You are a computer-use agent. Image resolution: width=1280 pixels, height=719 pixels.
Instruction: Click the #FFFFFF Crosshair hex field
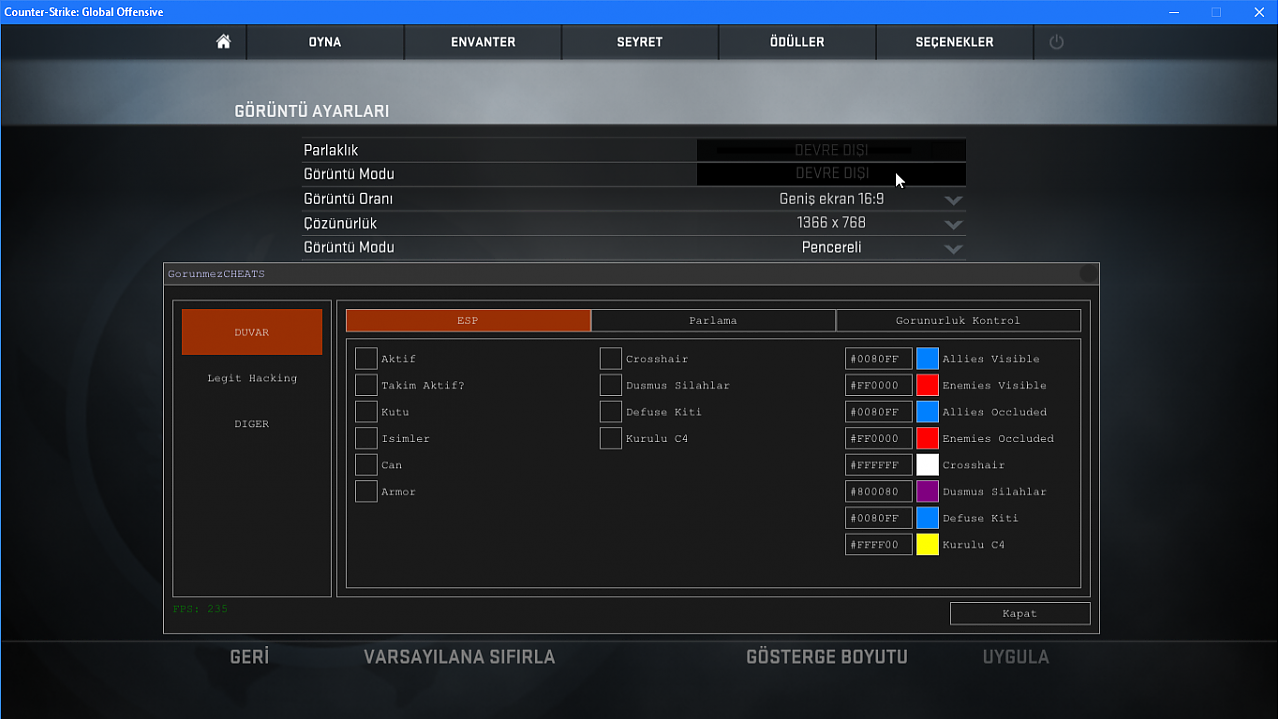879,465
